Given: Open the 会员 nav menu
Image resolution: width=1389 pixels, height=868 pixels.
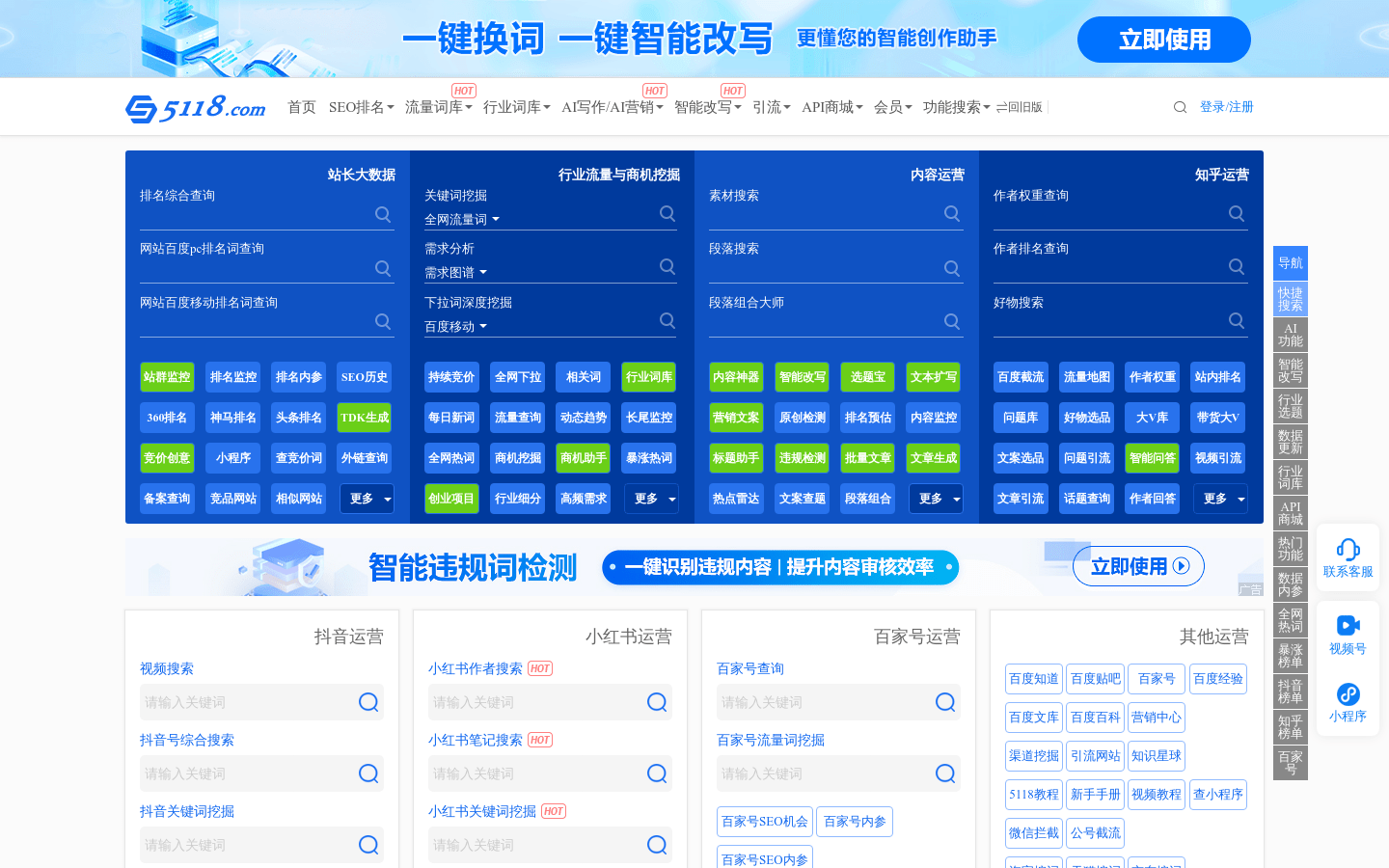Looking at the screenshot, I should pyautogui.click(x=892, y=107).
